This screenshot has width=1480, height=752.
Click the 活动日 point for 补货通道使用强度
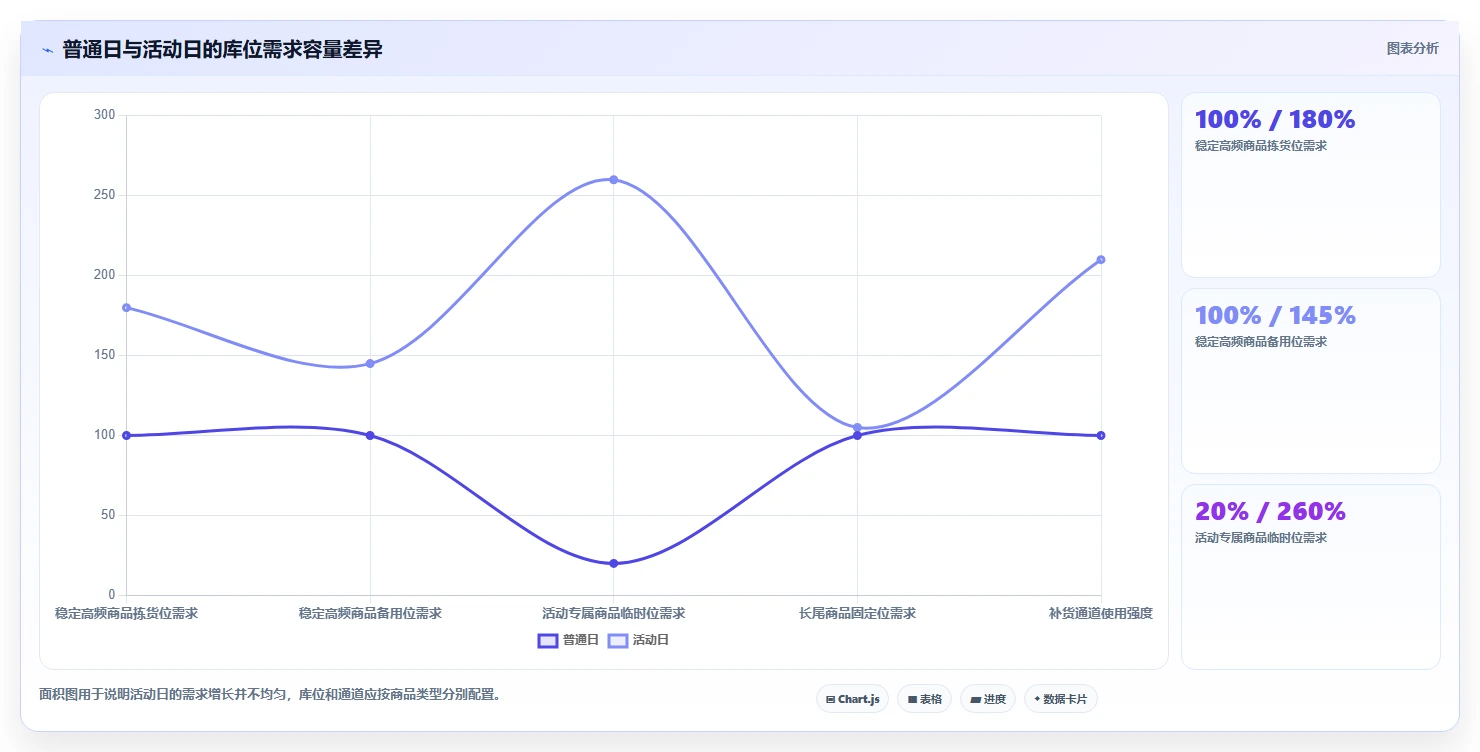(x=1100, y=260)
